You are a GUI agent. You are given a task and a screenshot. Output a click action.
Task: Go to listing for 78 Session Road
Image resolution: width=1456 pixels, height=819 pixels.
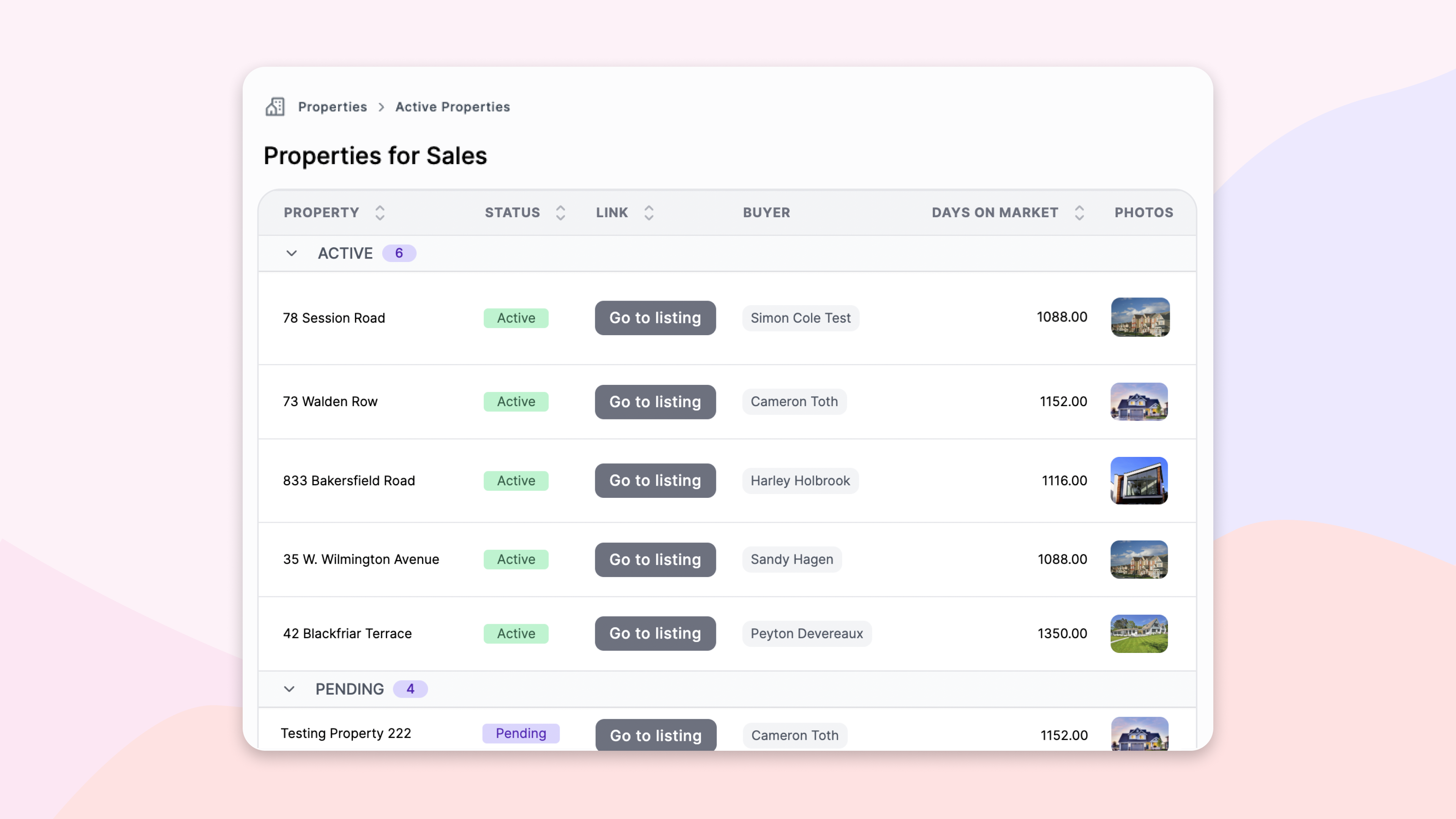pos(655,318)
